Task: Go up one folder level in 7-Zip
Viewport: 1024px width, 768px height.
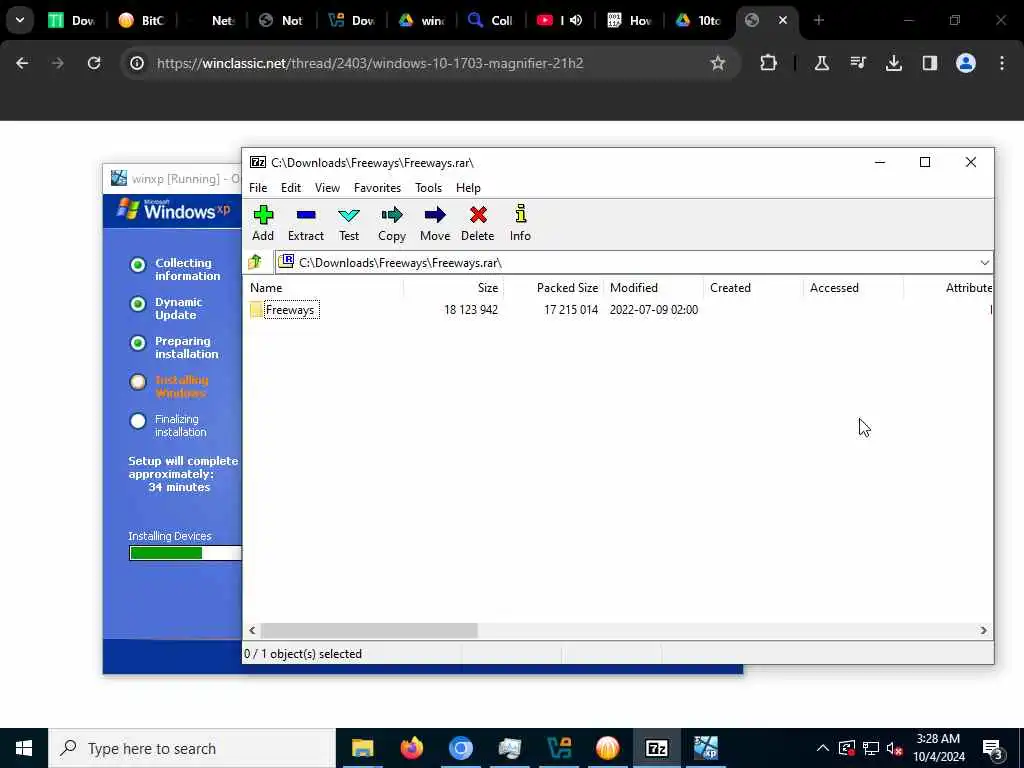Action: (x=255, y=263)
